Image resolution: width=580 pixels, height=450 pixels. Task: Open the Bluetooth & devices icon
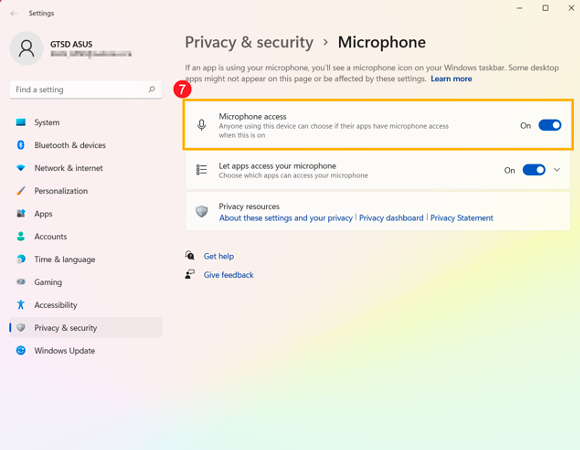click(x=21, y=145)
